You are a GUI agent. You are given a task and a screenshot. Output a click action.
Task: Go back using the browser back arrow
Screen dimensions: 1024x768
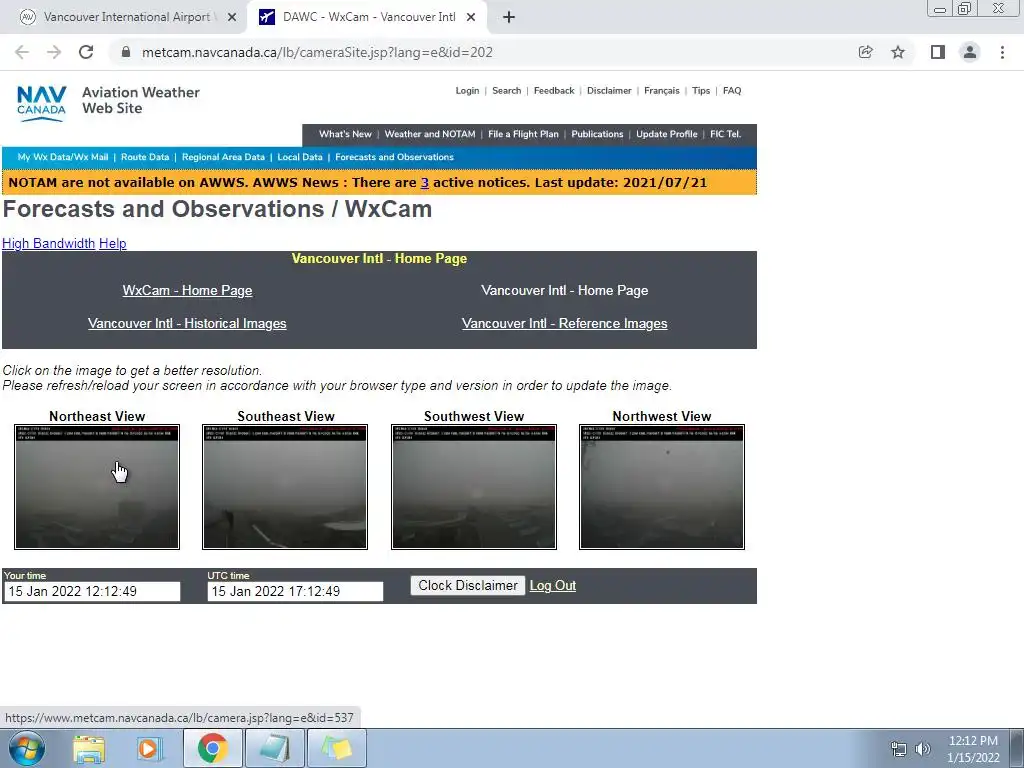click(x=22, y=52)
